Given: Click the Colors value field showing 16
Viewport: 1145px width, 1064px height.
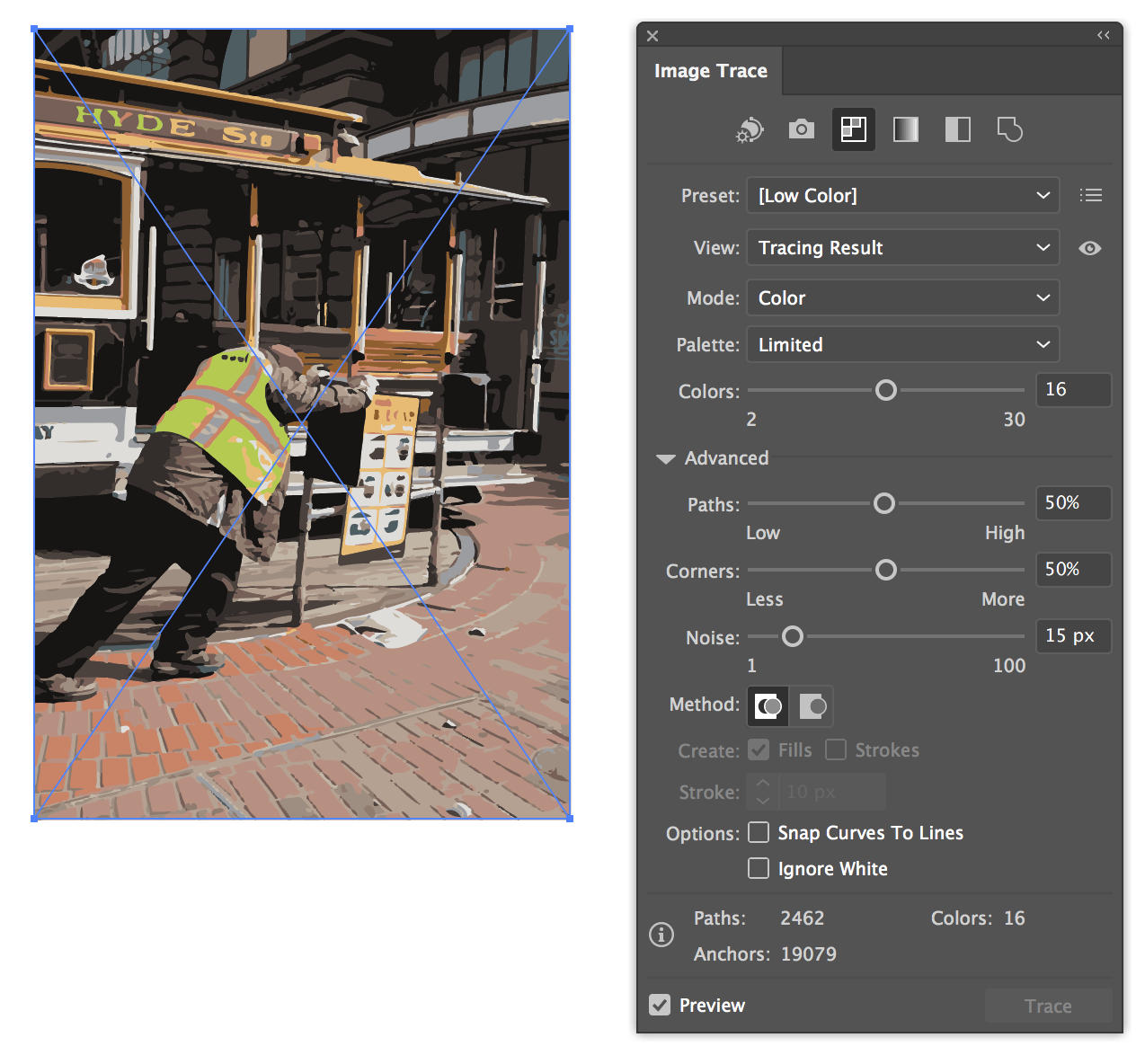Looking at the screenshot, I should pyautogui.click(x=1072, y=390).
